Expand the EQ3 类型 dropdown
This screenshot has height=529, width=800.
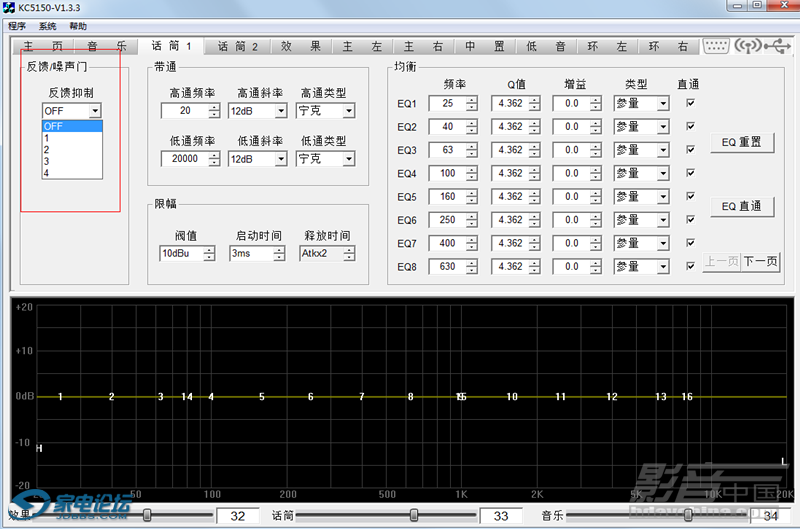pyautogui.click(x=661, y=150)
